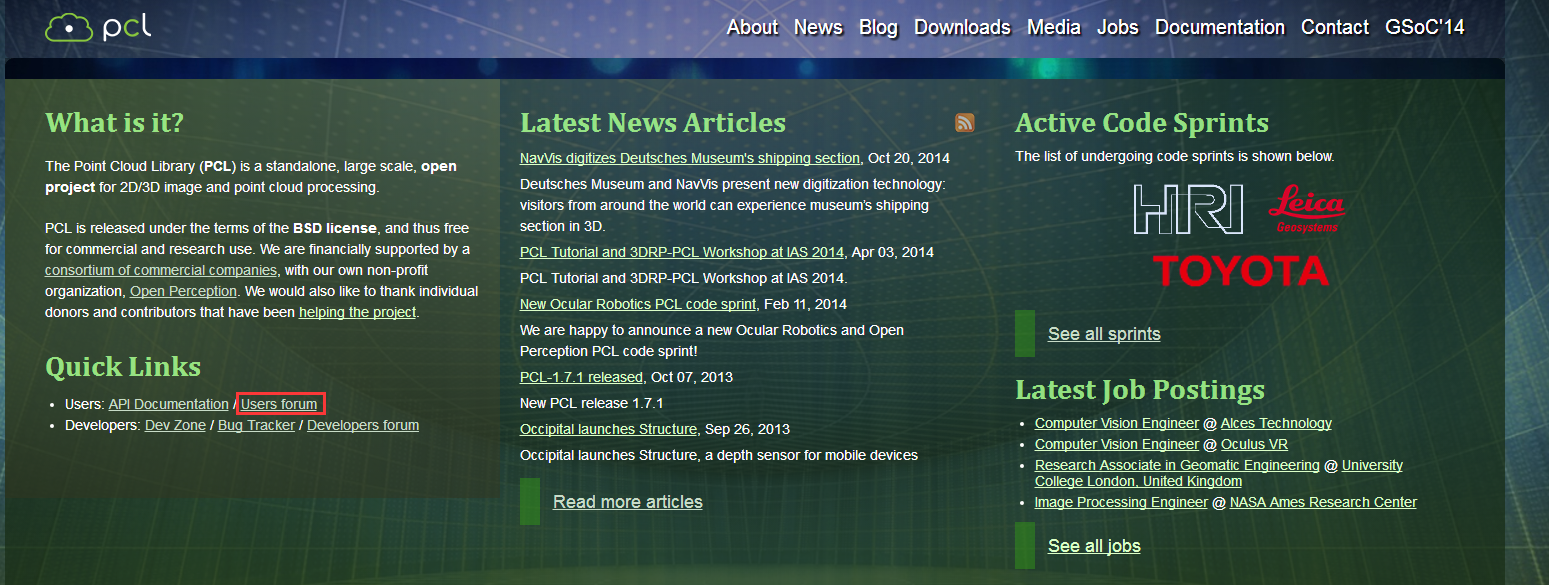The image size is (1549, 585).
Task: Open the News menu item
Action: (x=818, y=27)
